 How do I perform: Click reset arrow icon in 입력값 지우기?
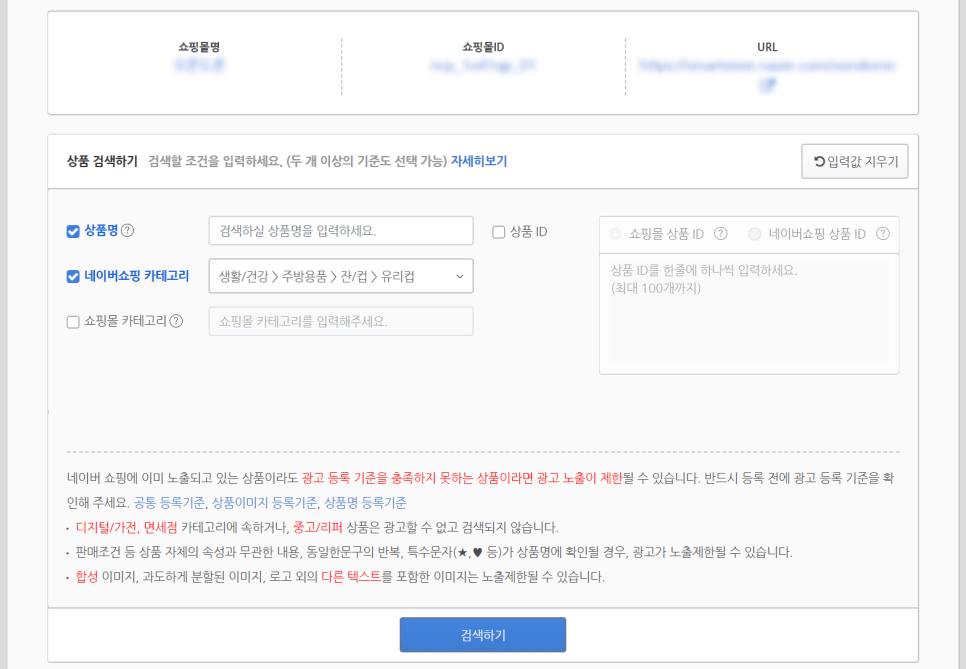tap(819, 161)
